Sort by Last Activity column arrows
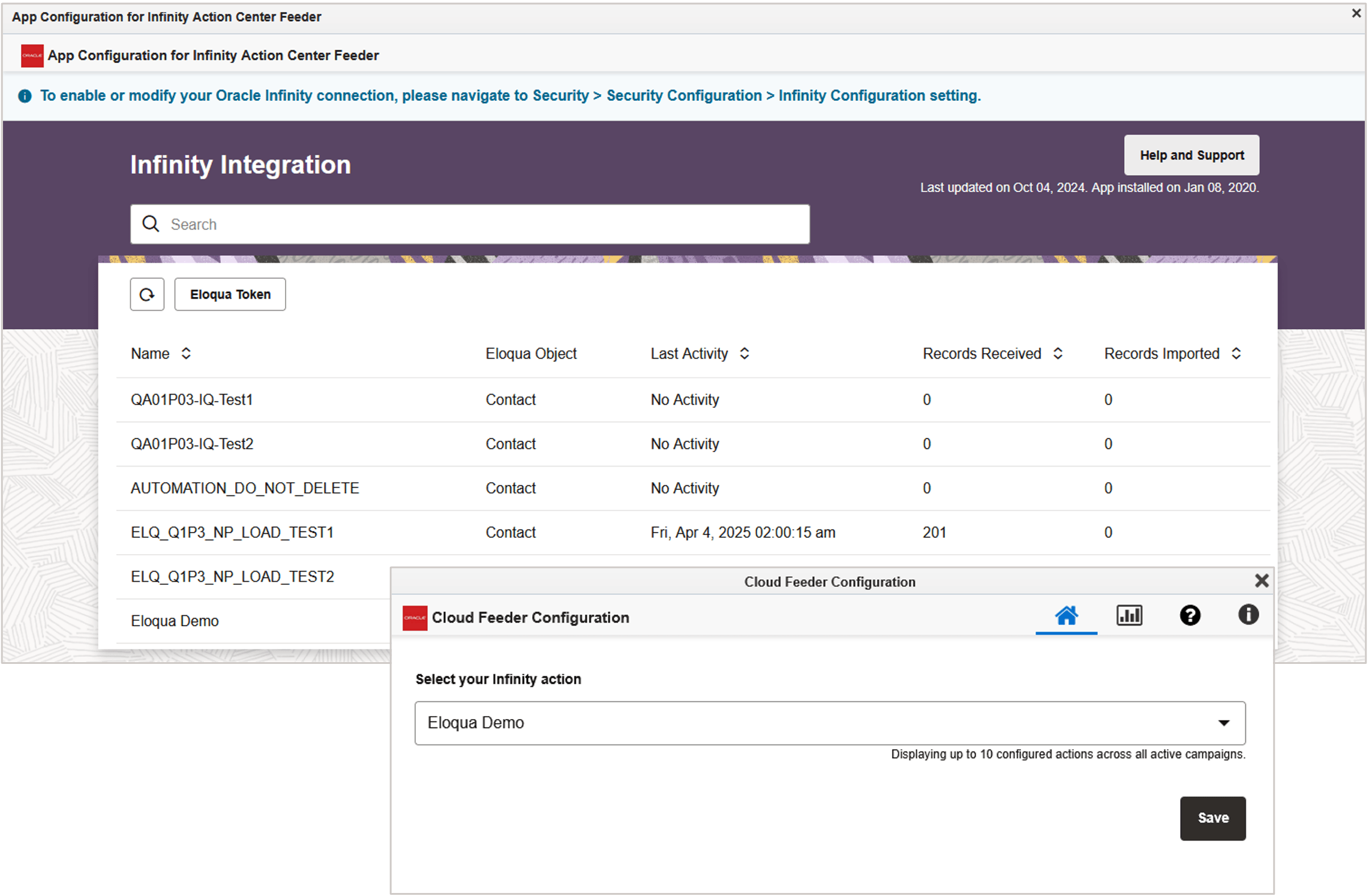 tap(744, 354)
